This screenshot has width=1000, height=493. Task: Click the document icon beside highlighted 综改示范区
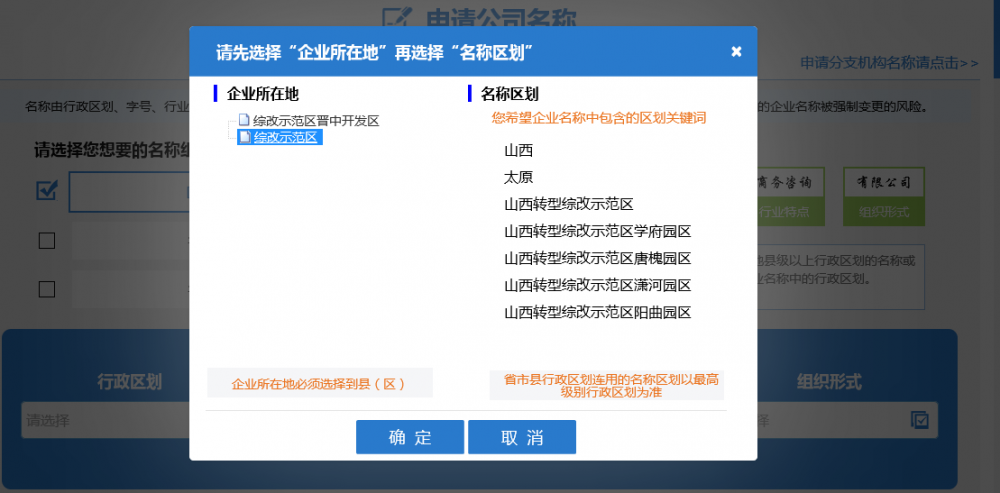(x=244, y=136)
